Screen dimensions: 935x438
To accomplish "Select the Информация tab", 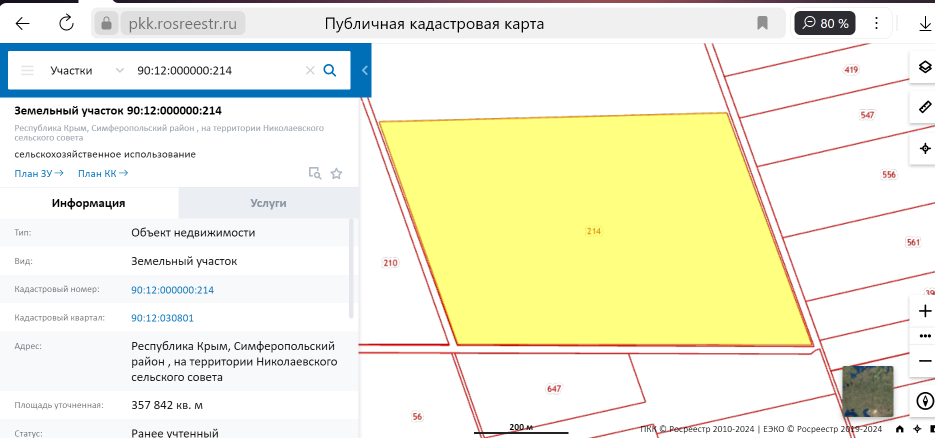I will [x=89, y=203].
